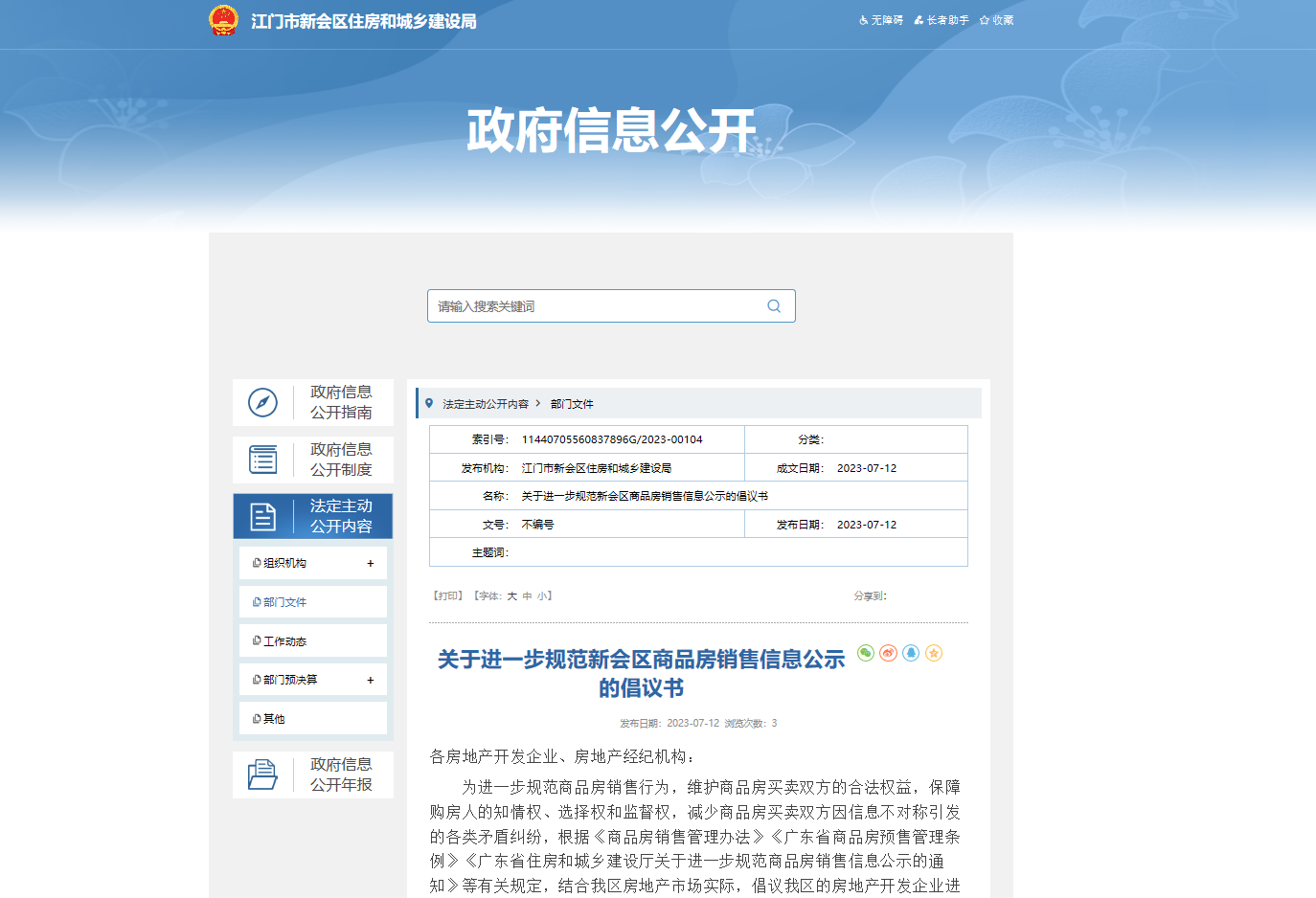The height and width of the screenshot is (898, 1316).
Task: Set font size to 小
Action: (x=542, y=595)
